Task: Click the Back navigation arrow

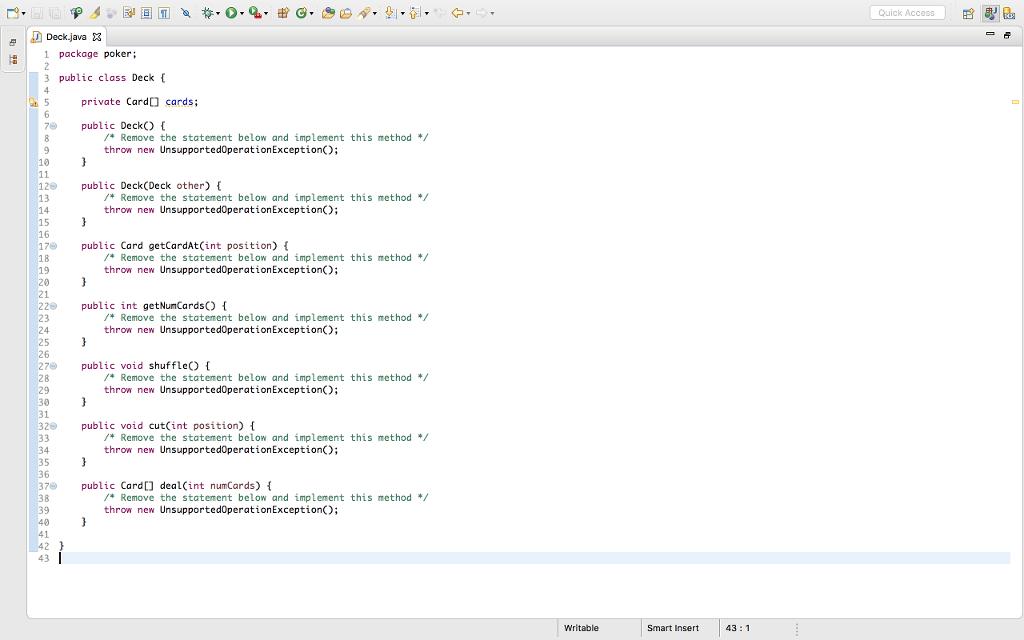Action: point(456,13)
